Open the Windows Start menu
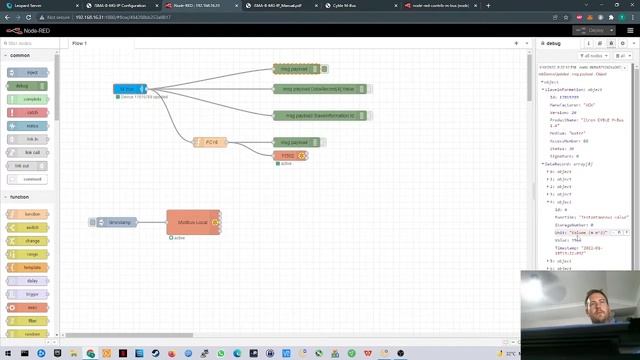Image resolution: width=640 pixels, height=360 pixels. tap(8, 353)
